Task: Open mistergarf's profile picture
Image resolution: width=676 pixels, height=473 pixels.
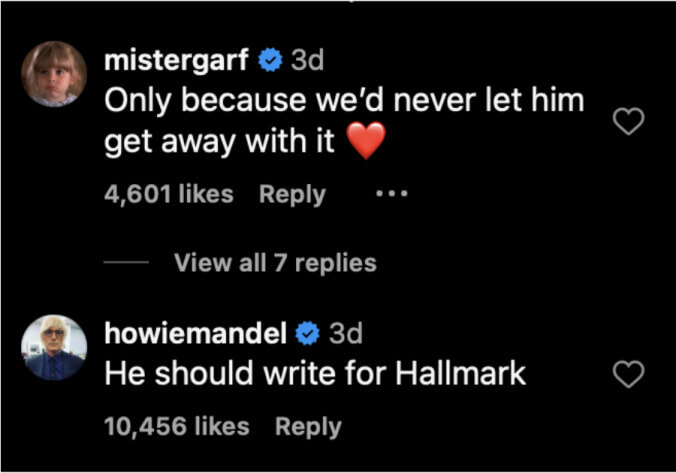Action: 54,74
